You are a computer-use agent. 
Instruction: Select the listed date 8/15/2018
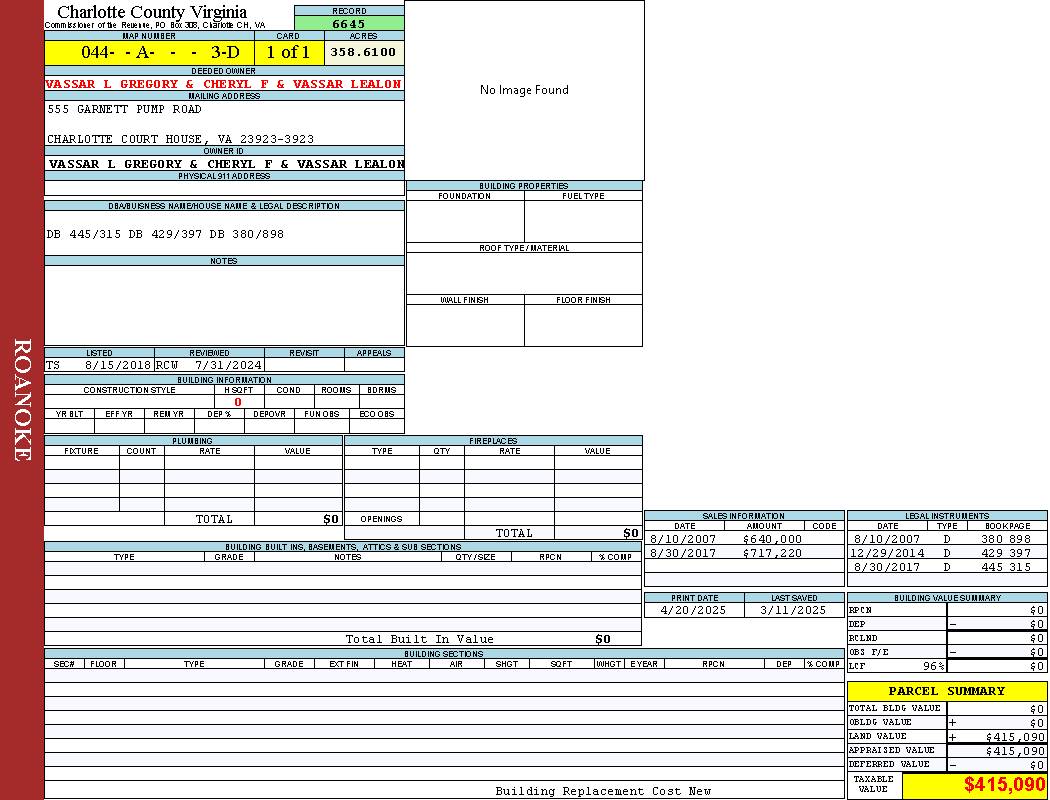(117, 365)
